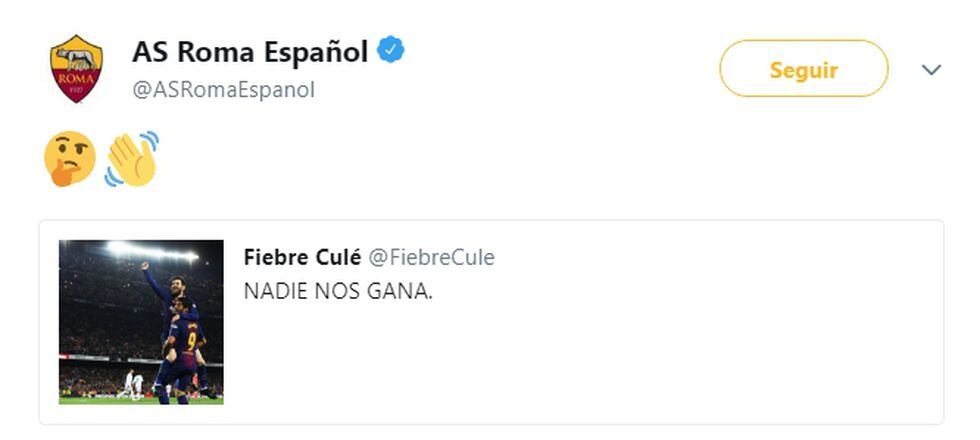Open the AS Roma Español profile name
The image size is (980, 440).
tap(250, 52)
